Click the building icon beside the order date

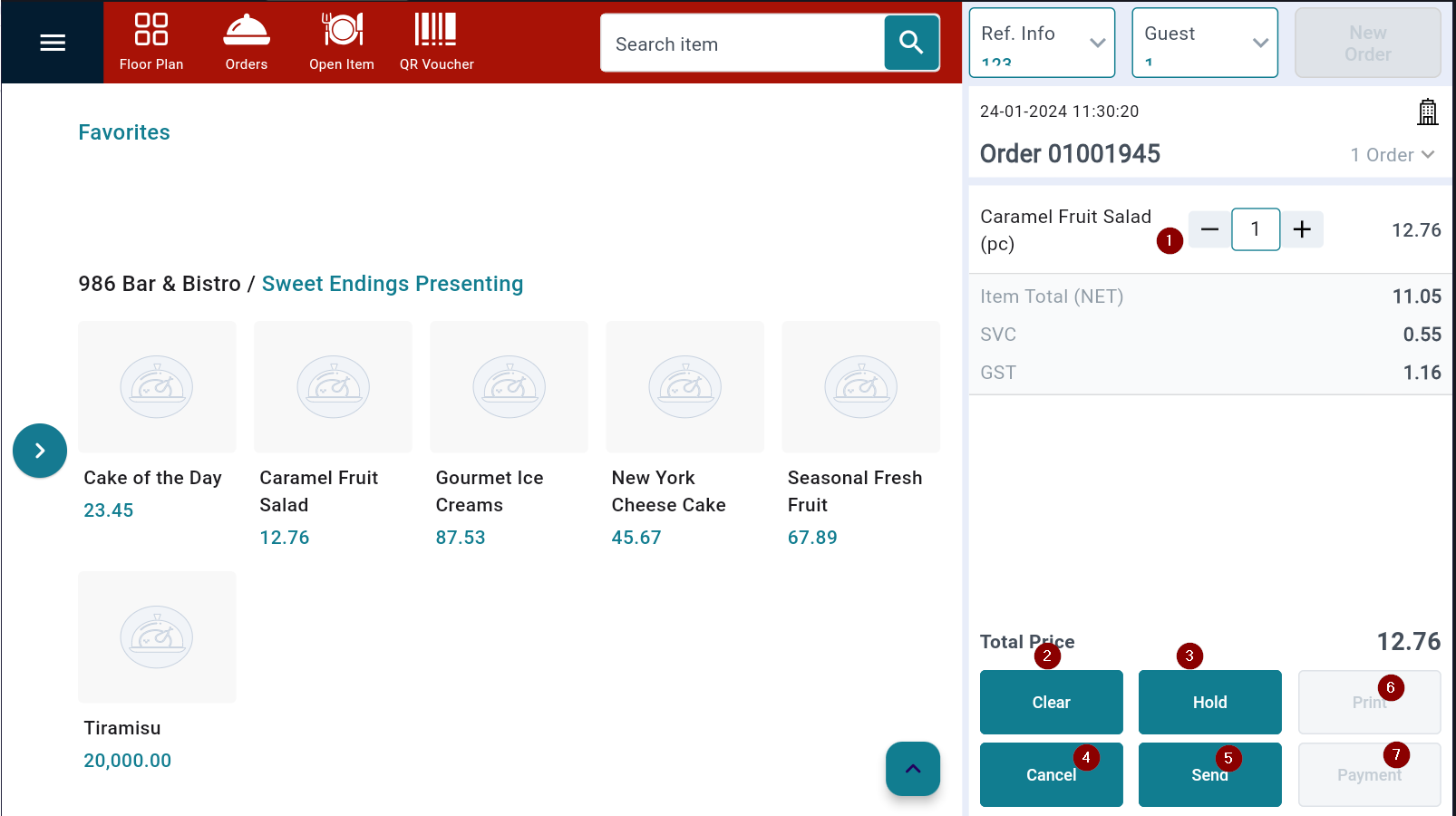click(1427, 112)
